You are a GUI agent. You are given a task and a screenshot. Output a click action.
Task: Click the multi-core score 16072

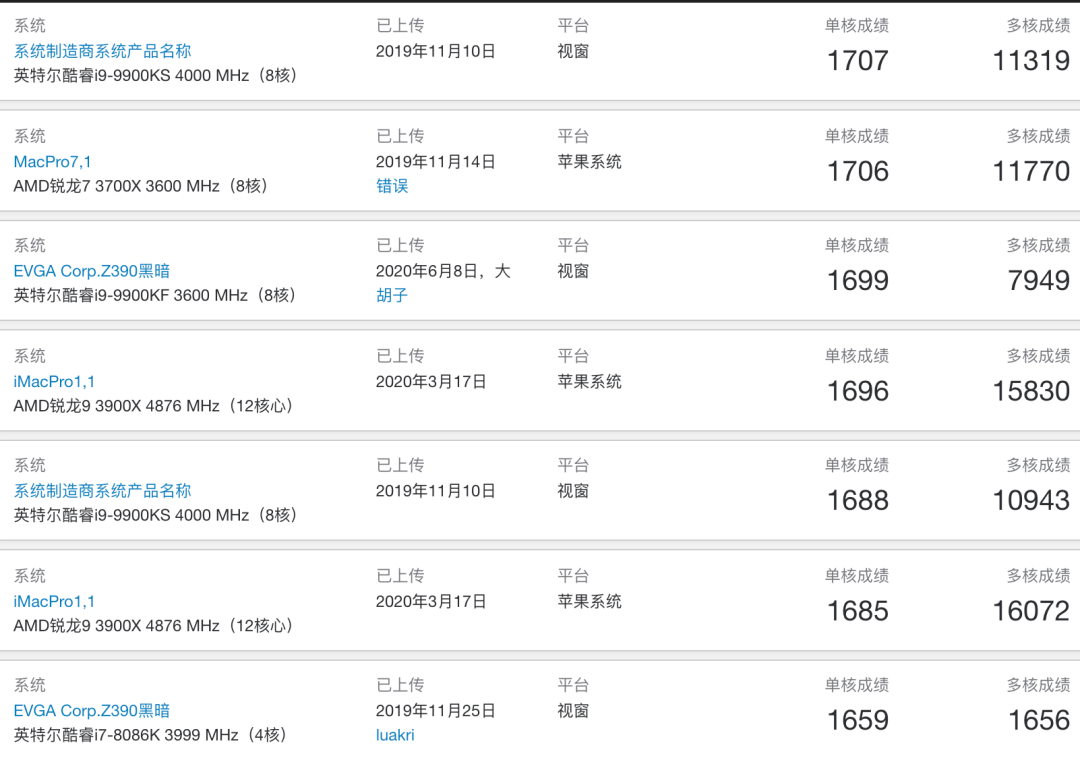tap(1031, 611)
